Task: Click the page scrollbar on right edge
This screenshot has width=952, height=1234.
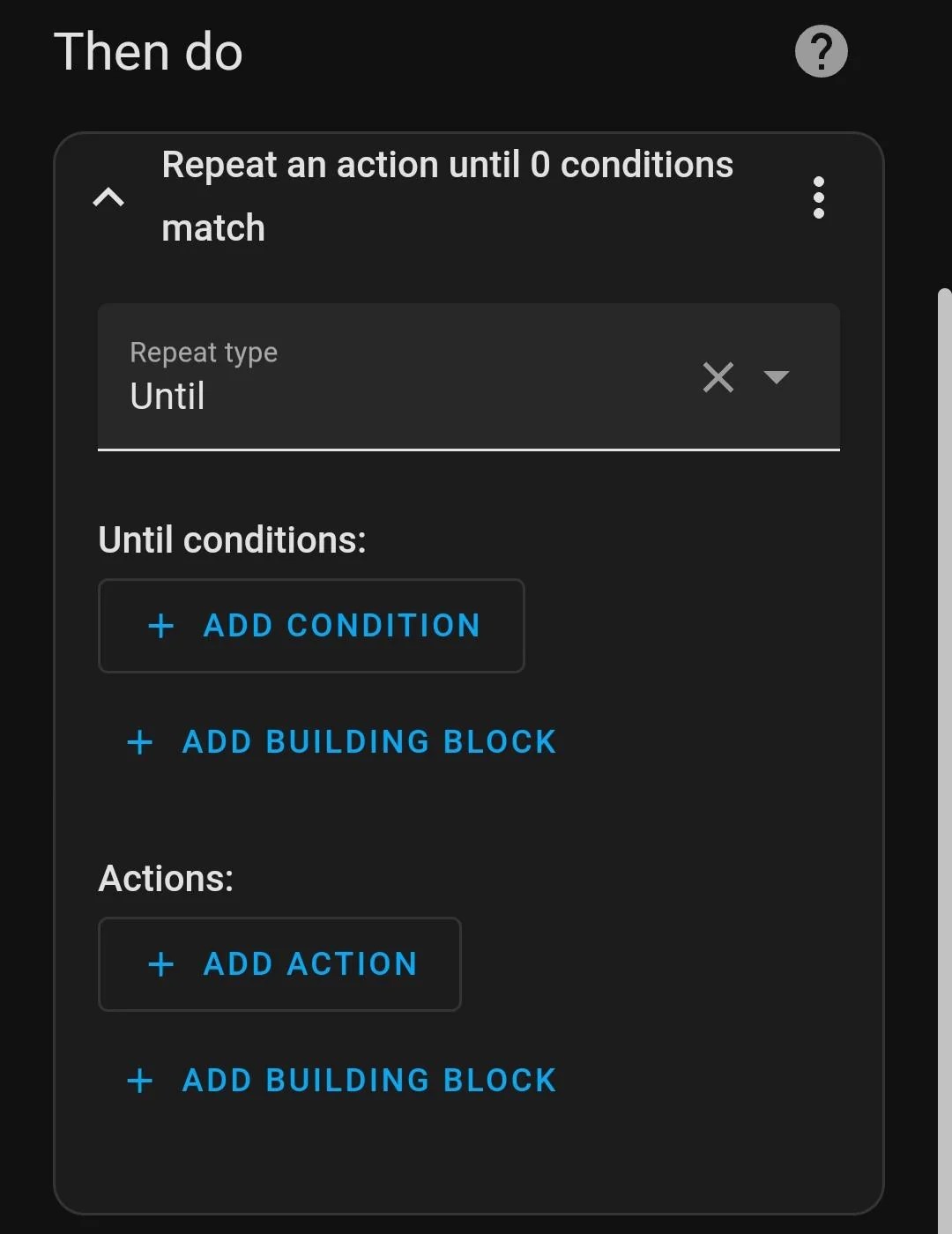Action: point(944,705)
